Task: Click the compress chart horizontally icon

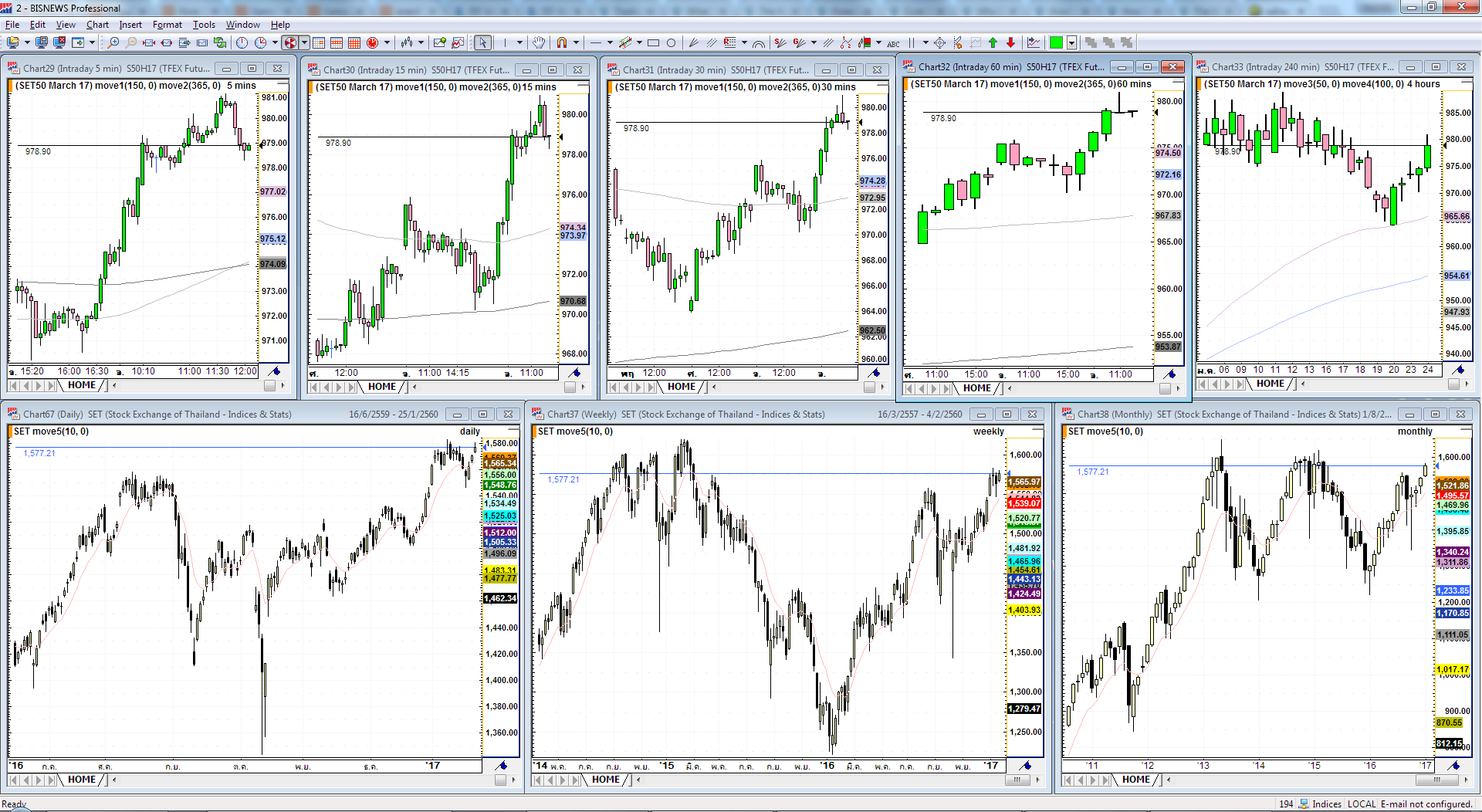Action: (149, 42)
